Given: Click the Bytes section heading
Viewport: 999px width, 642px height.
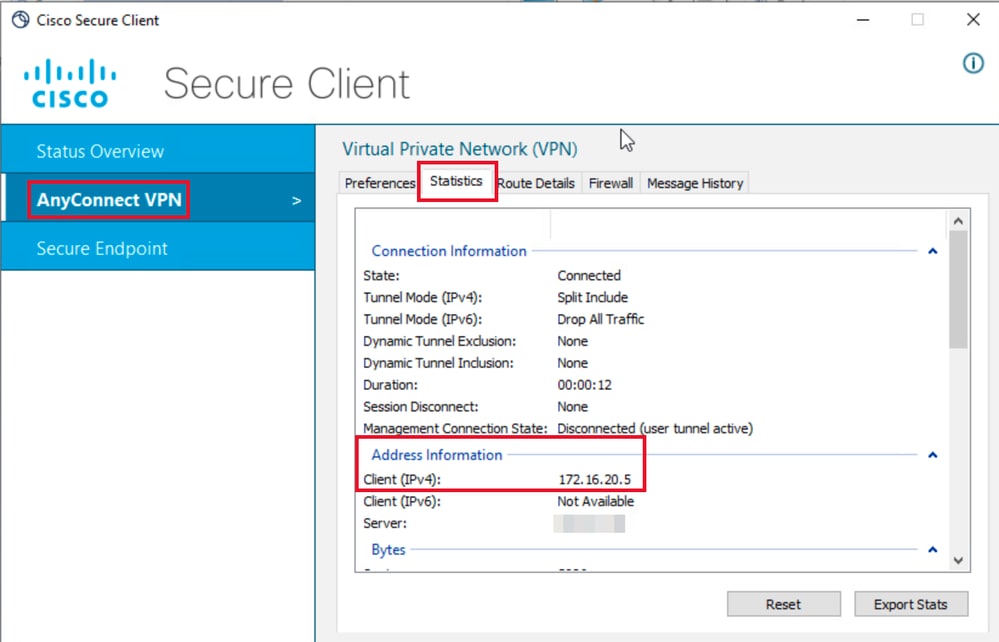Looking at the screenshot, I should coord(389,549).
